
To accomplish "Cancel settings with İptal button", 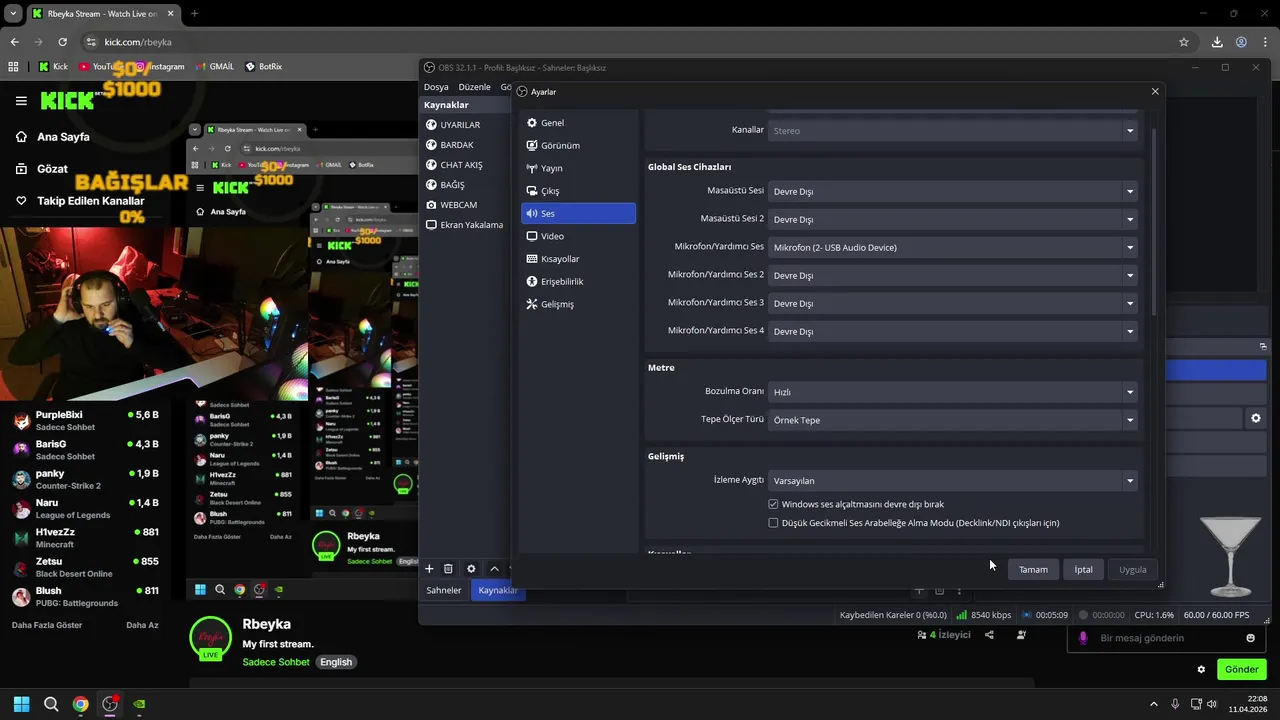I will pyautogui.click(x=1083, y=569).
